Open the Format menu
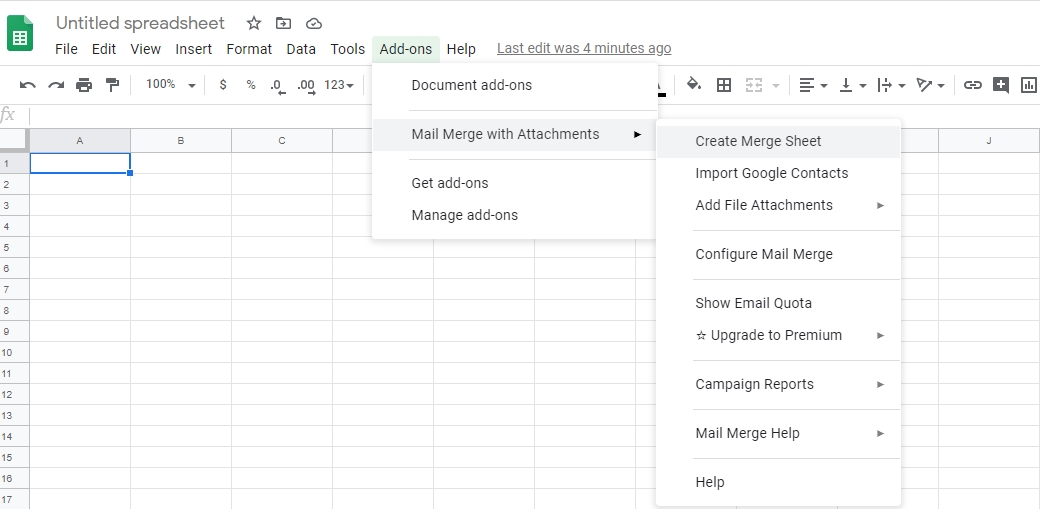Image resolution: width=1040 pixels, height=509 pixels. [249, 49]
